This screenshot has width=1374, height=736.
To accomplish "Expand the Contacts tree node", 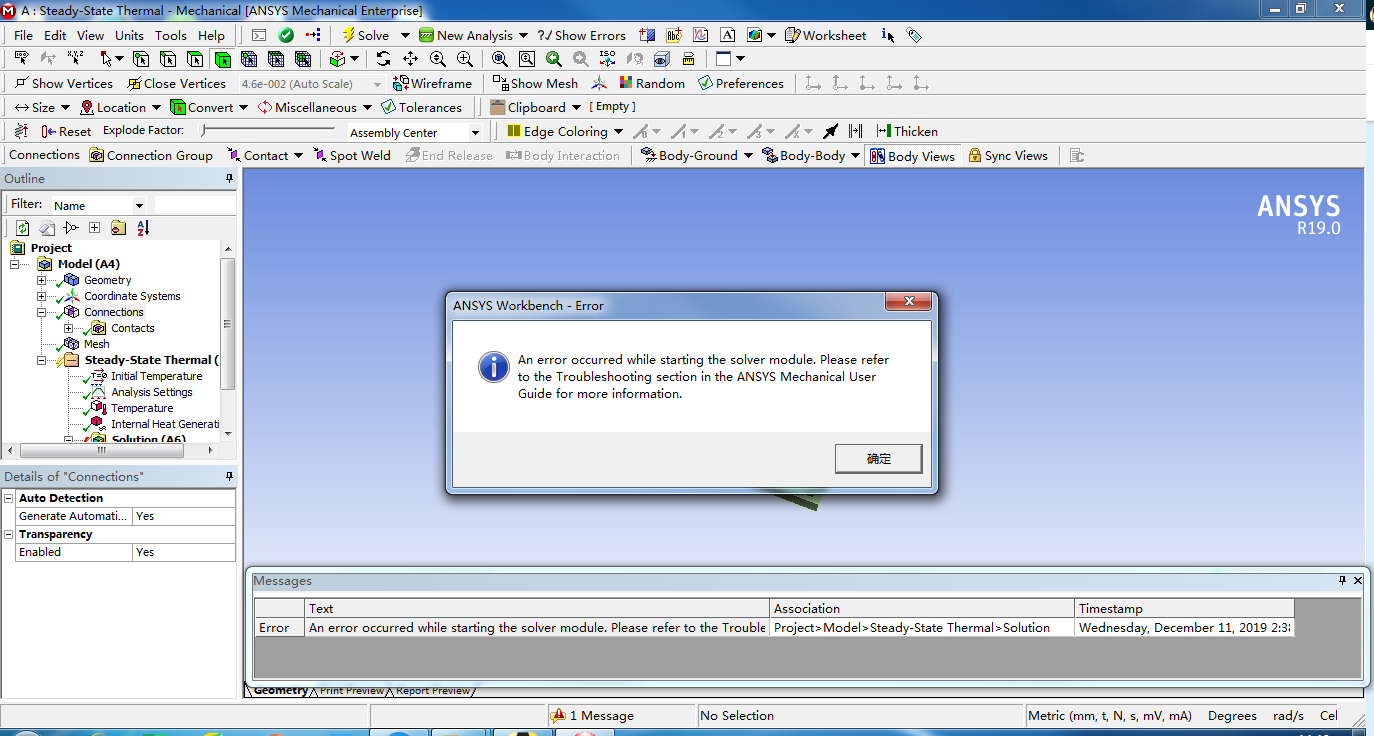I will point(68,328).
